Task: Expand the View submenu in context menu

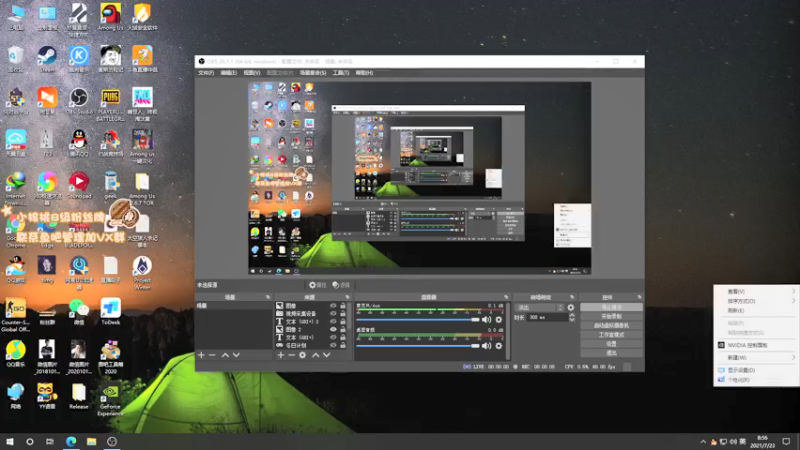Action: [x=756, y=291]
